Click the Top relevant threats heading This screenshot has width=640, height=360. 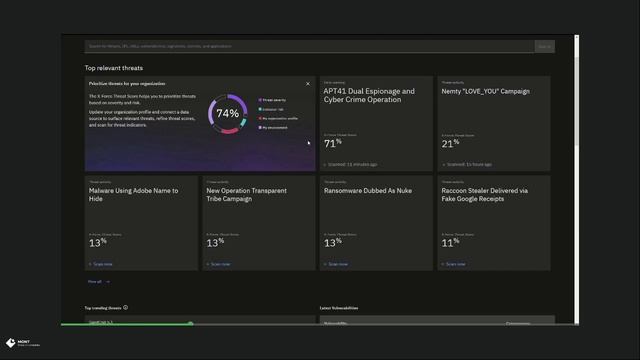click(x=114, y=68)
